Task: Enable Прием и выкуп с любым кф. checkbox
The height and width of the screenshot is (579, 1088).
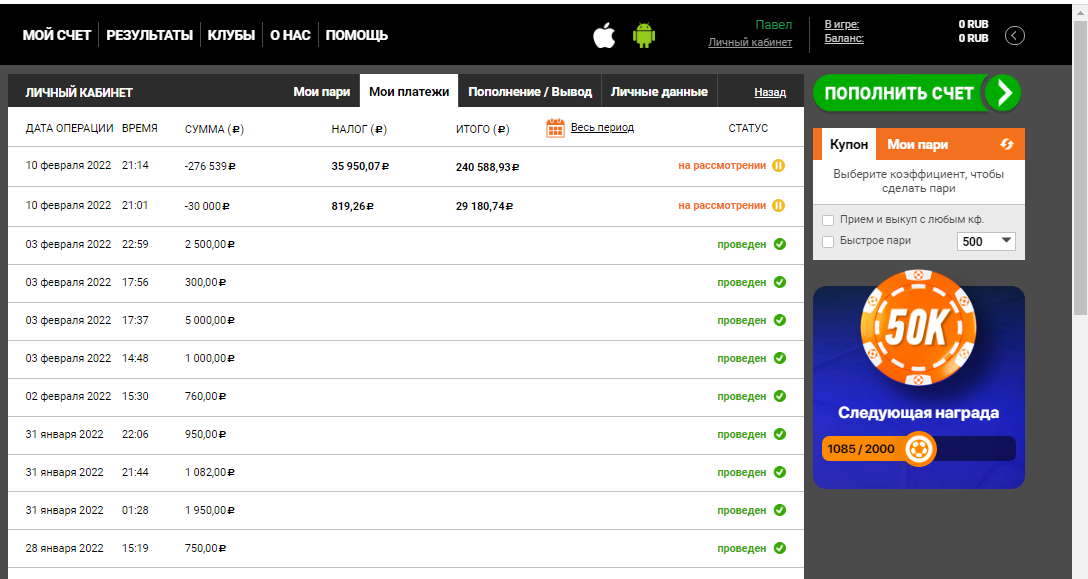Action: click(828, 220)
